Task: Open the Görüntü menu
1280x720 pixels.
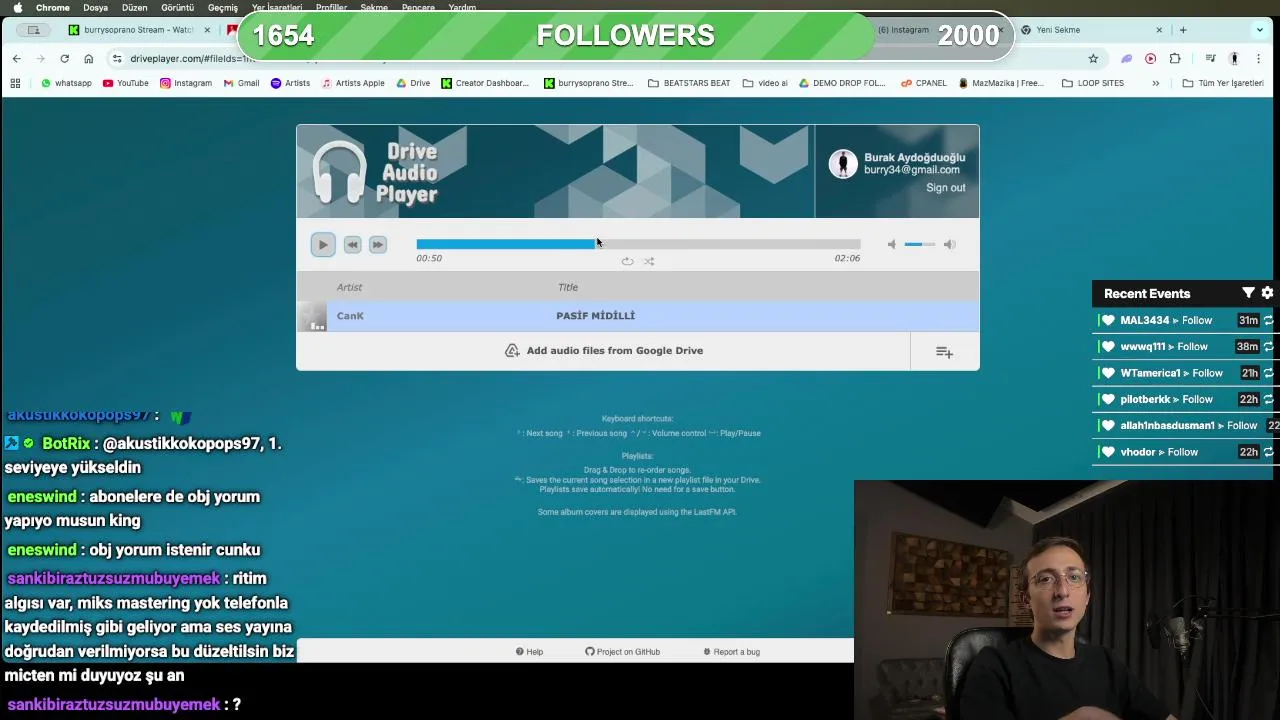Action: coord(177,7)
